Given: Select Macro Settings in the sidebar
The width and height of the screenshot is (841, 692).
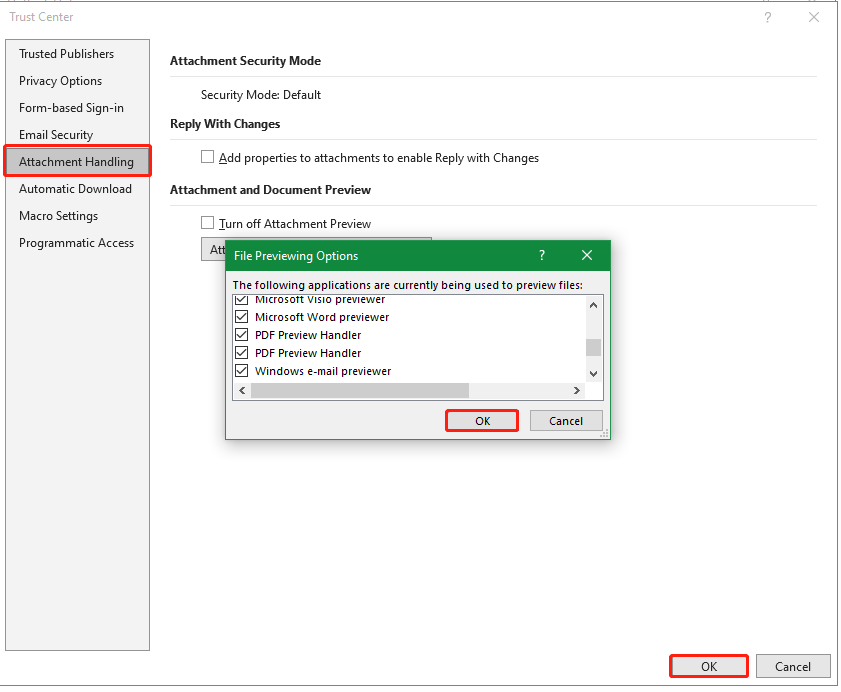Looking at the screenshot, I should pyautogui.click(x=58, y=215).
